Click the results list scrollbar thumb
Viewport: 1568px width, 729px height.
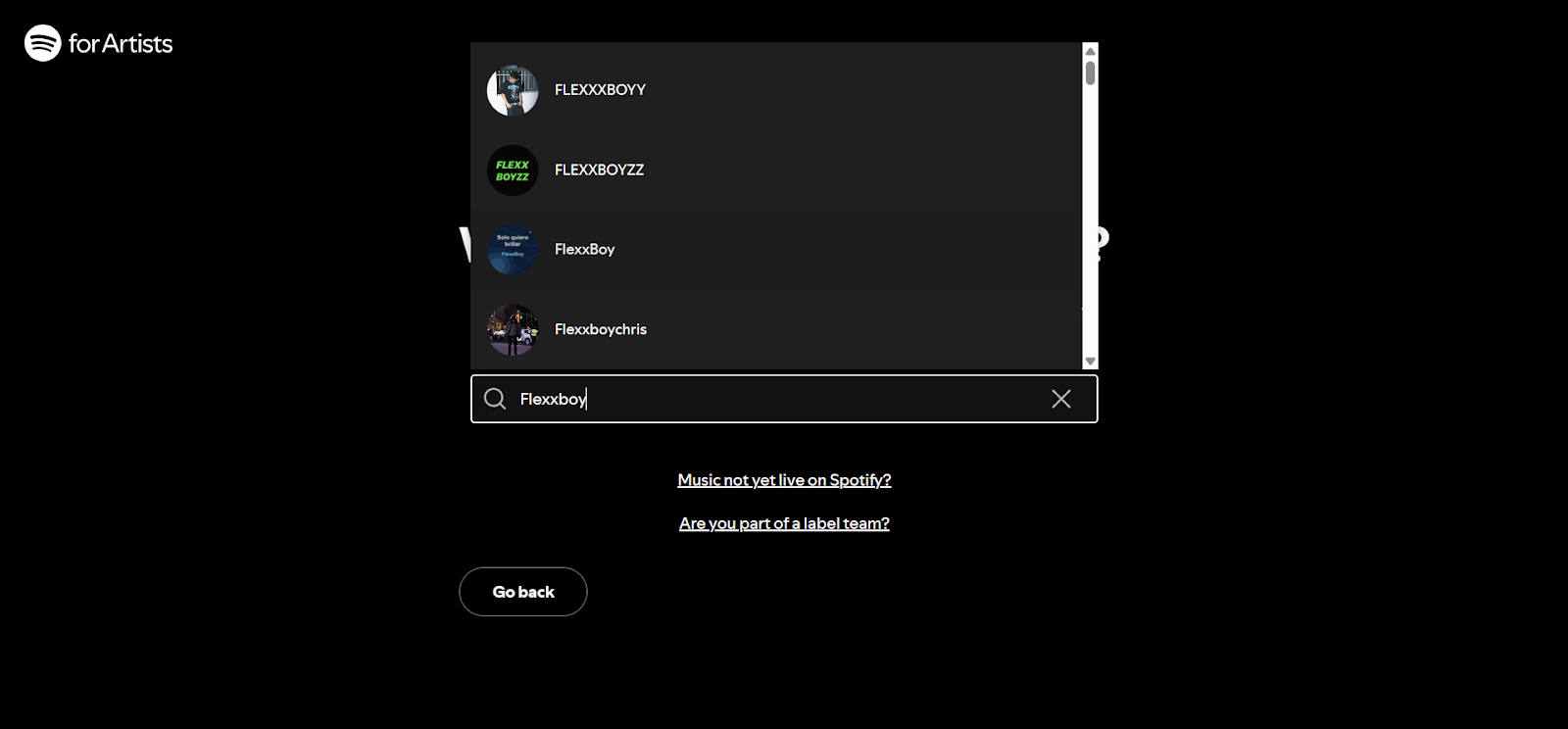[1090, 73]
